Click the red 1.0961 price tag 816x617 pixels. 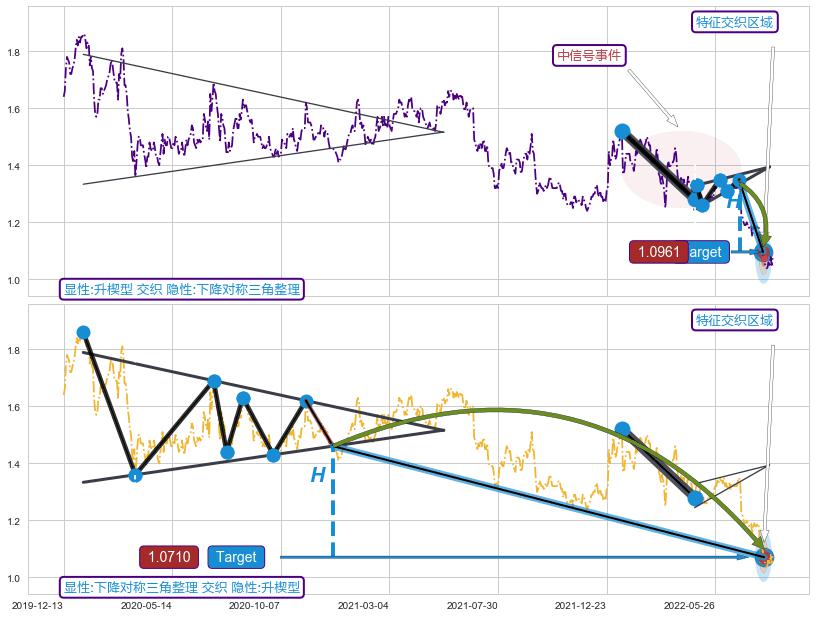659,252
